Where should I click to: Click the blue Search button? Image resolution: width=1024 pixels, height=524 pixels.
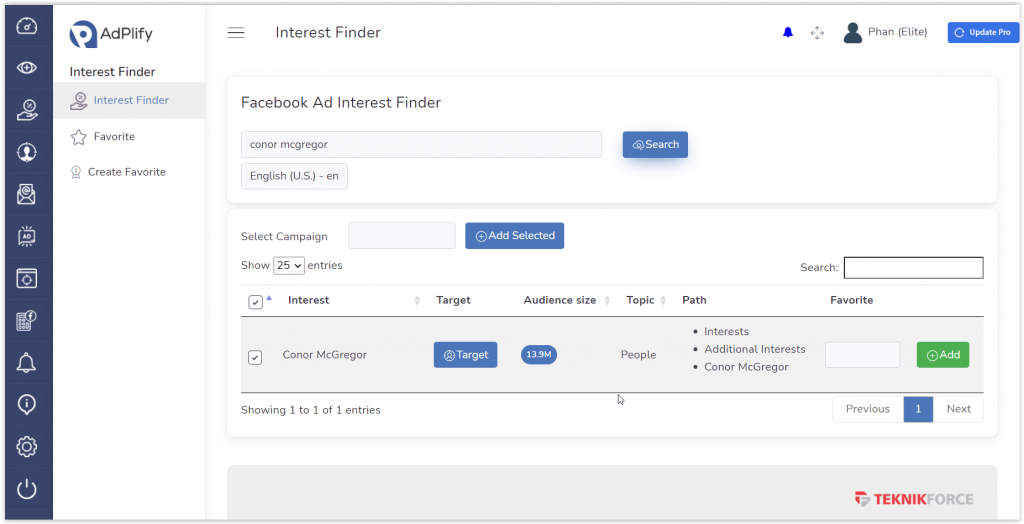pyautogui.click(x=655, y=145)
